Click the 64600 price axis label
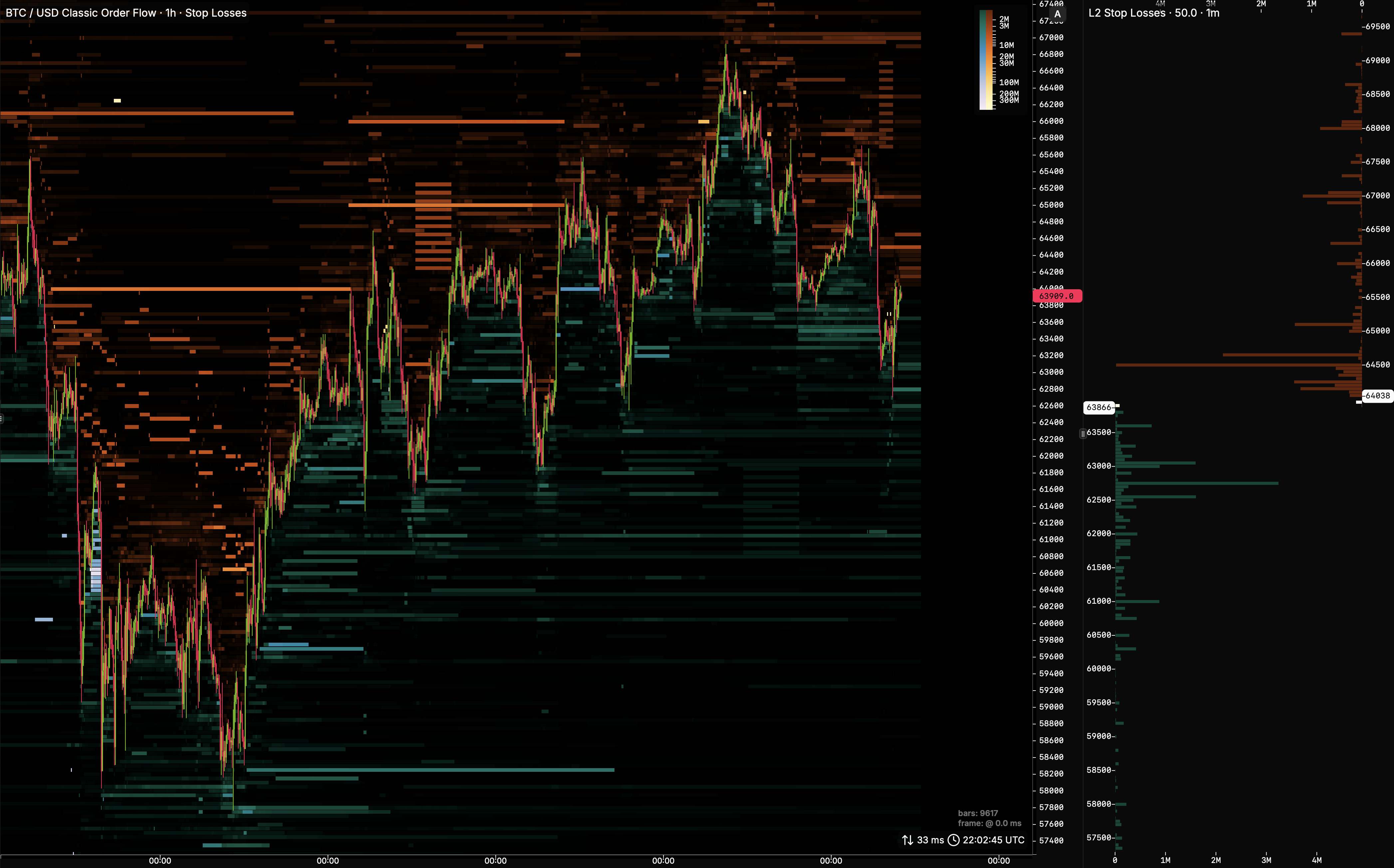The width and height of the screenshot is (1394, 868). [x=1051, y=238]
